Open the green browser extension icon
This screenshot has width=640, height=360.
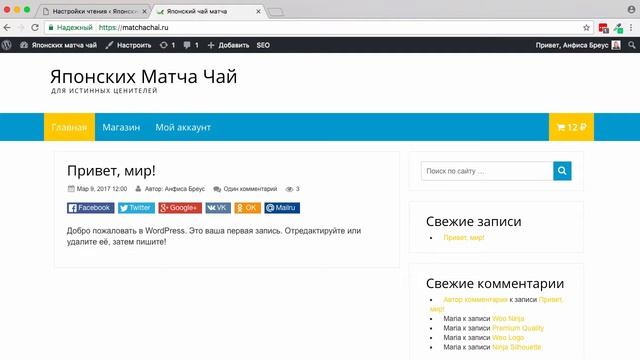pyautogui.click(x=618, y=28)
